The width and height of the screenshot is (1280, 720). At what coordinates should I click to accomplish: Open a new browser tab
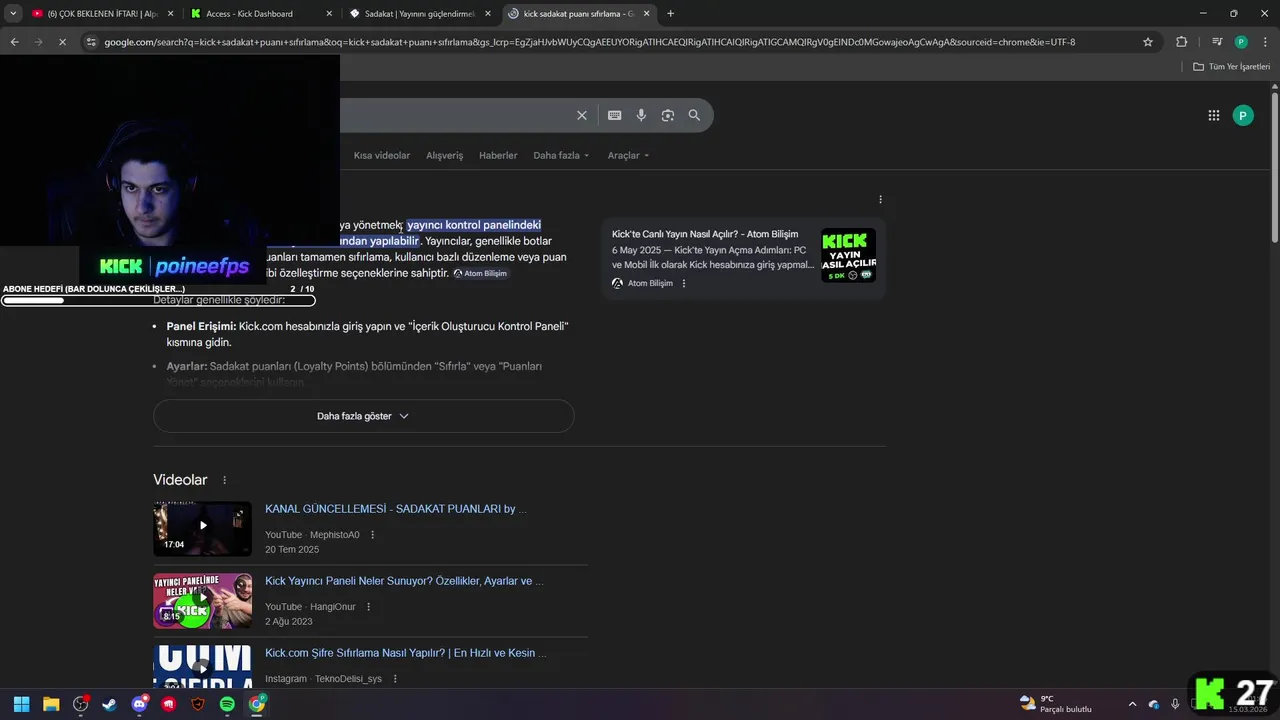point(670,13)
